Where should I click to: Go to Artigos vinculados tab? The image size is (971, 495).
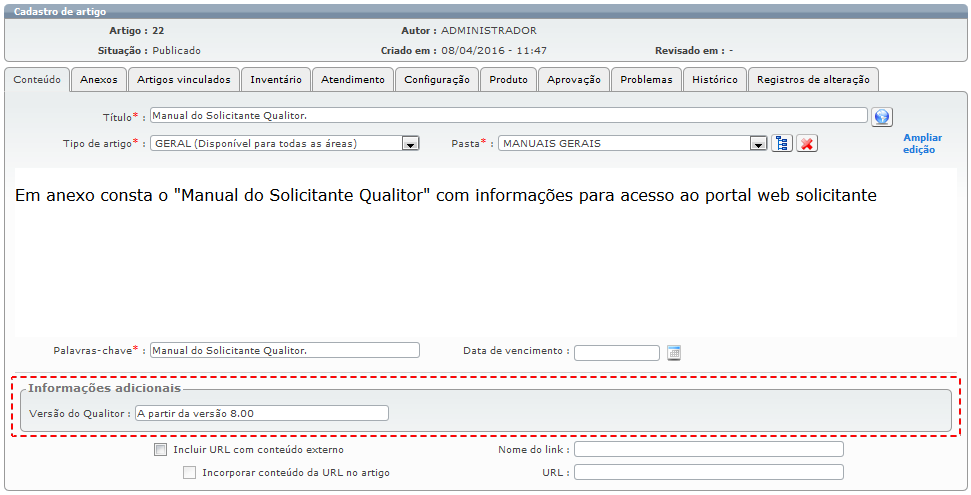click(x=183, y=79)
